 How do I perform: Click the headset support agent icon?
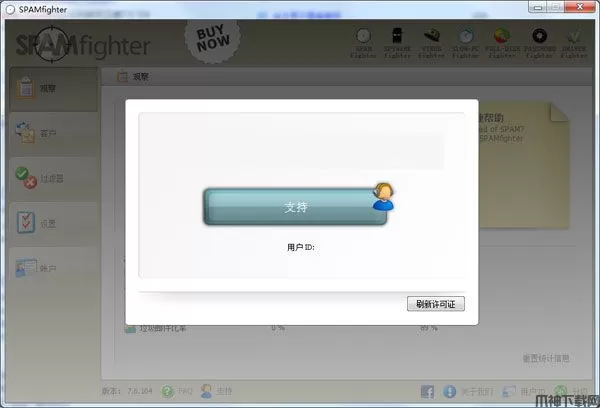383,196
